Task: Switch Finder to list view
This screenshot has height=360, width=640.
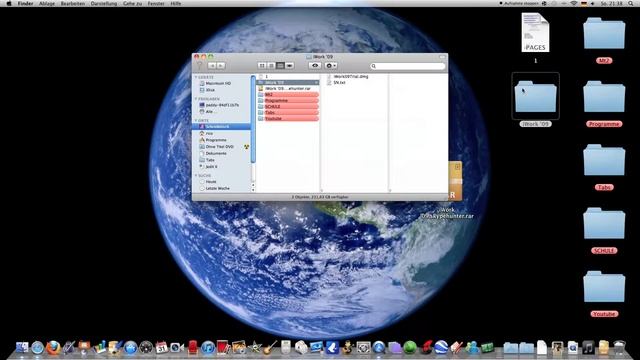Action: point(271,65)
